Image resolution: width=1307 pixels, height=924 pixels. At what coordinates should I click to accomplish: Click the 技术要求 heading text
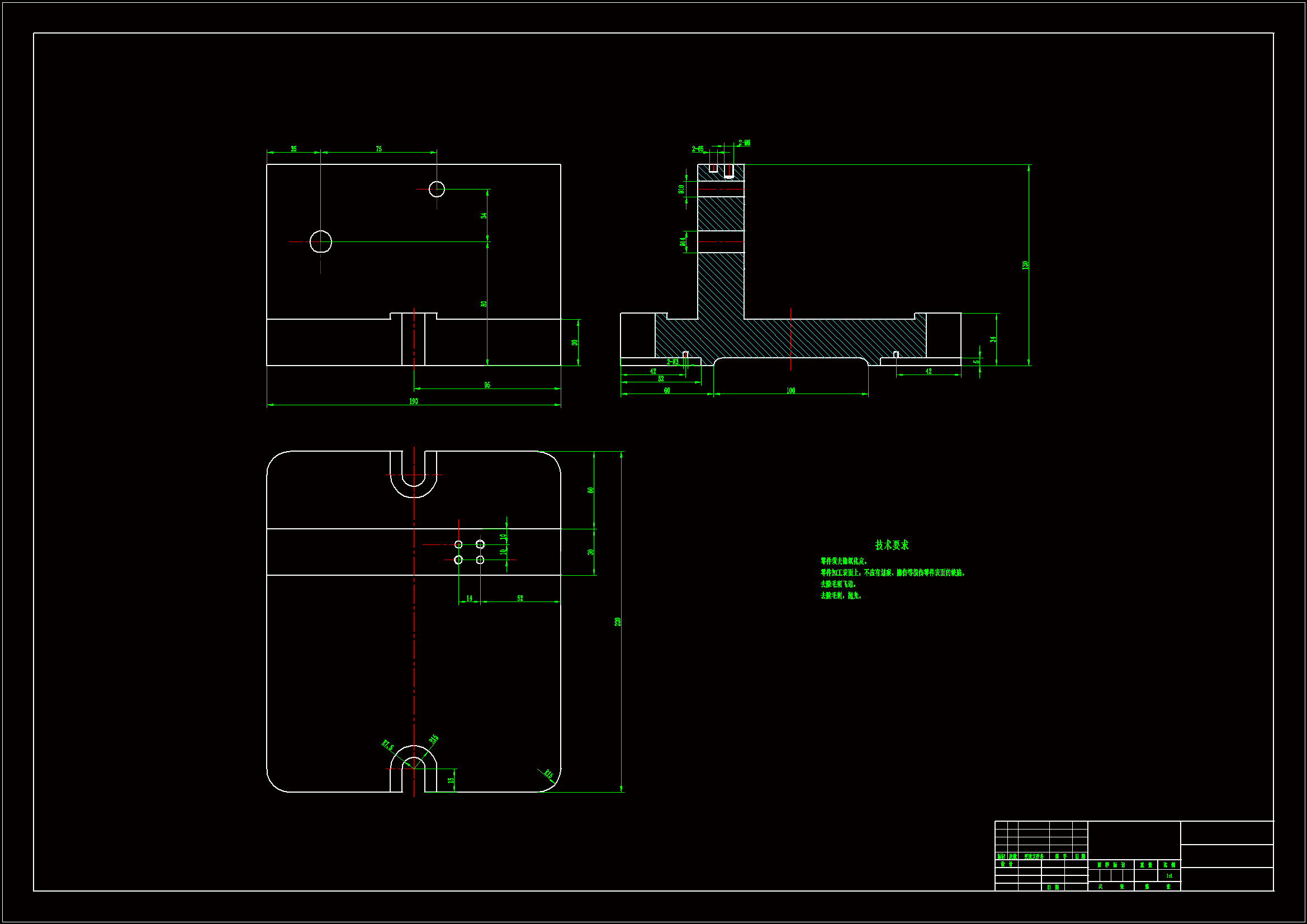tap(892, 545)
